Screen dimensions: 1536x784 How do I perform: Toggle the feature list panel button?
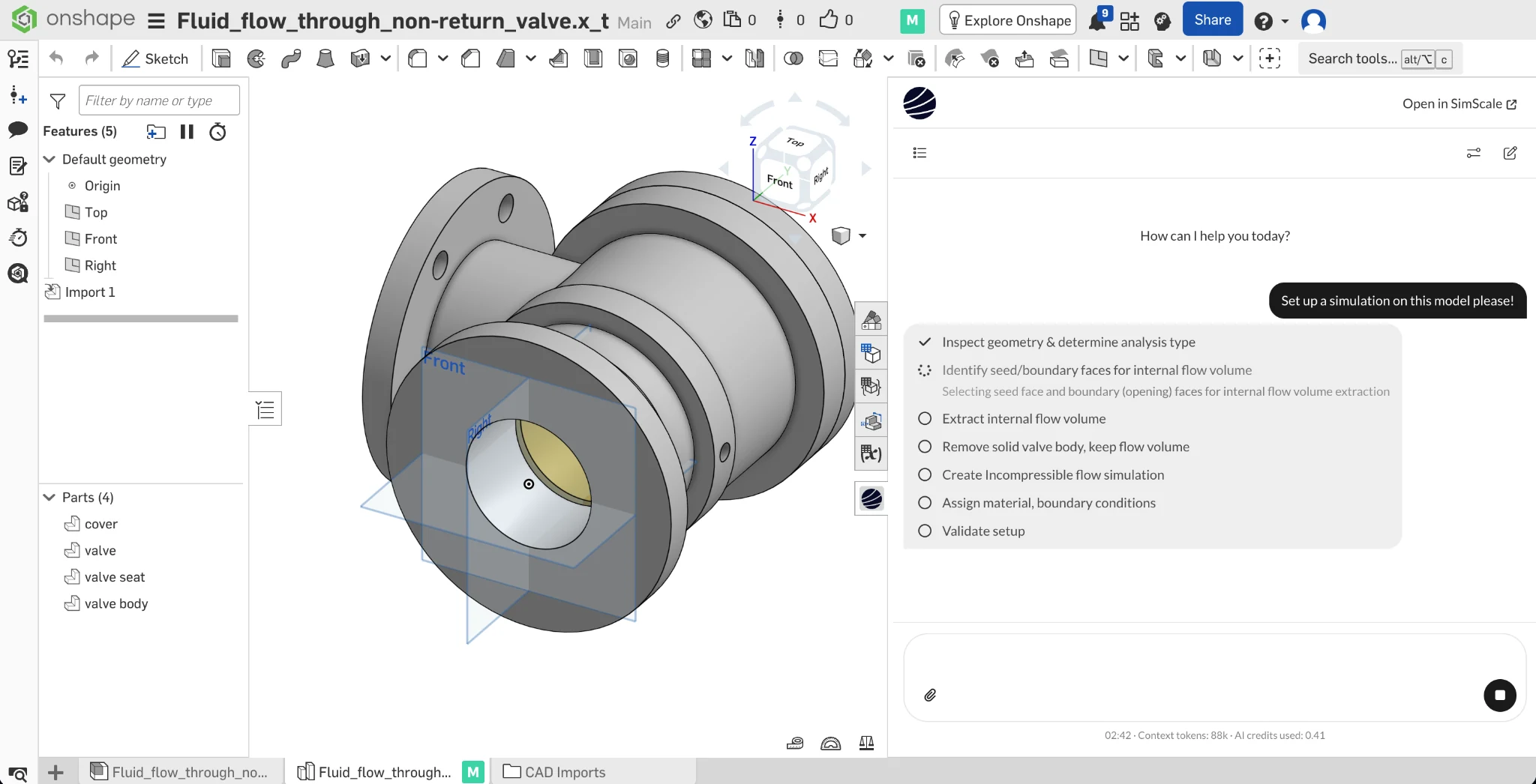(x=265, y=409)
